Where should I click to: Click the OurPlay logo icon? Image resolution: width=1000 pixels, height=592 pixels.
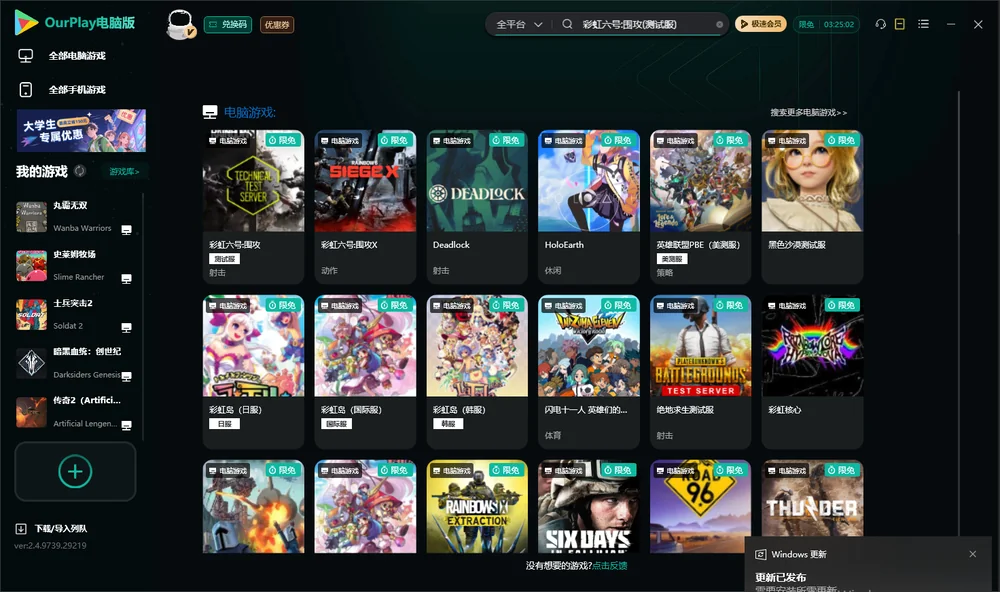[26, 22]
